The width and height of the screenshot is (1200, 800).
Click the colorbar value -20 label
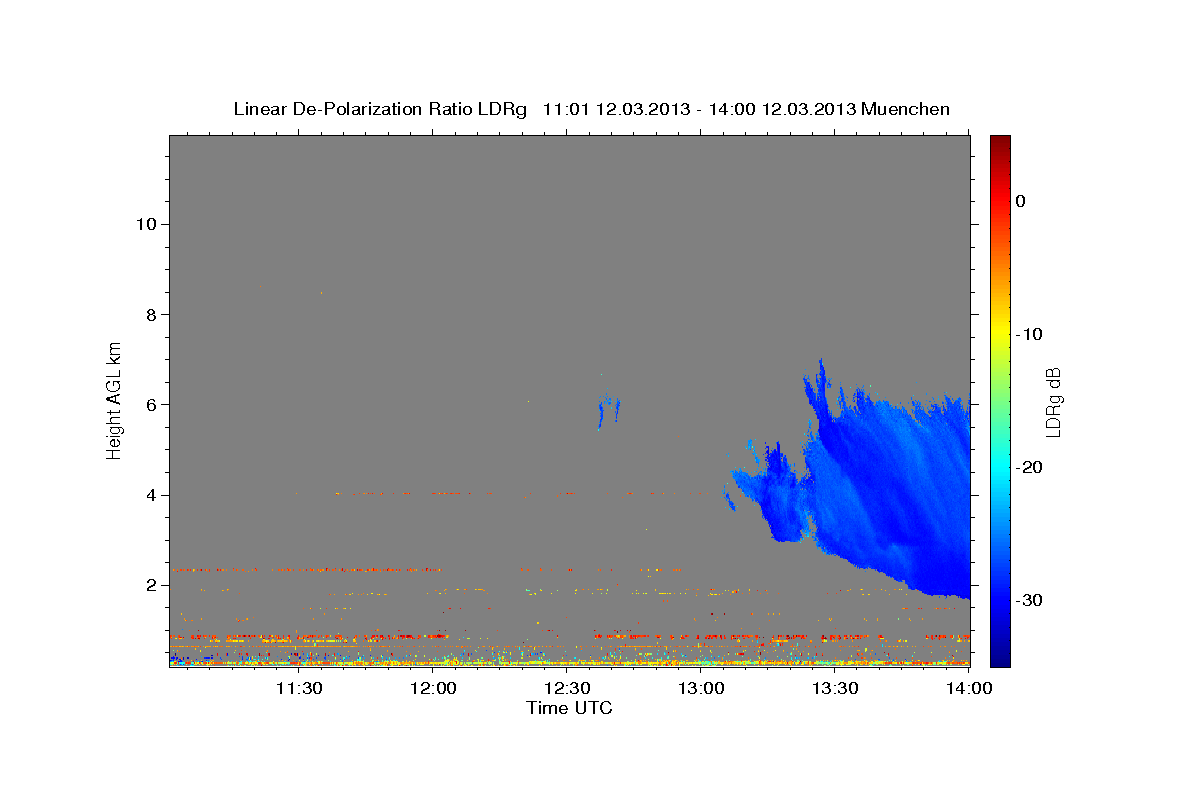pos(1030,467)
